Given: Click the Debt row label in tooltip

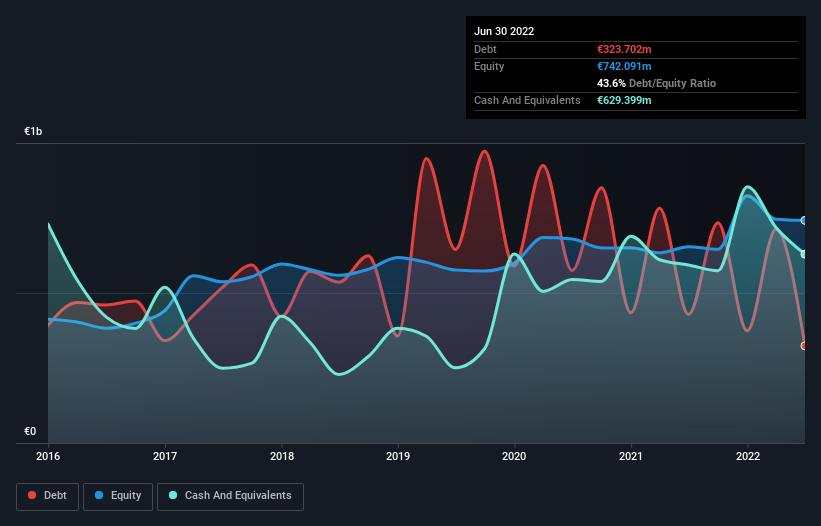Looking at the screenshot, I should pyautogui.click(x=485, y=49).
